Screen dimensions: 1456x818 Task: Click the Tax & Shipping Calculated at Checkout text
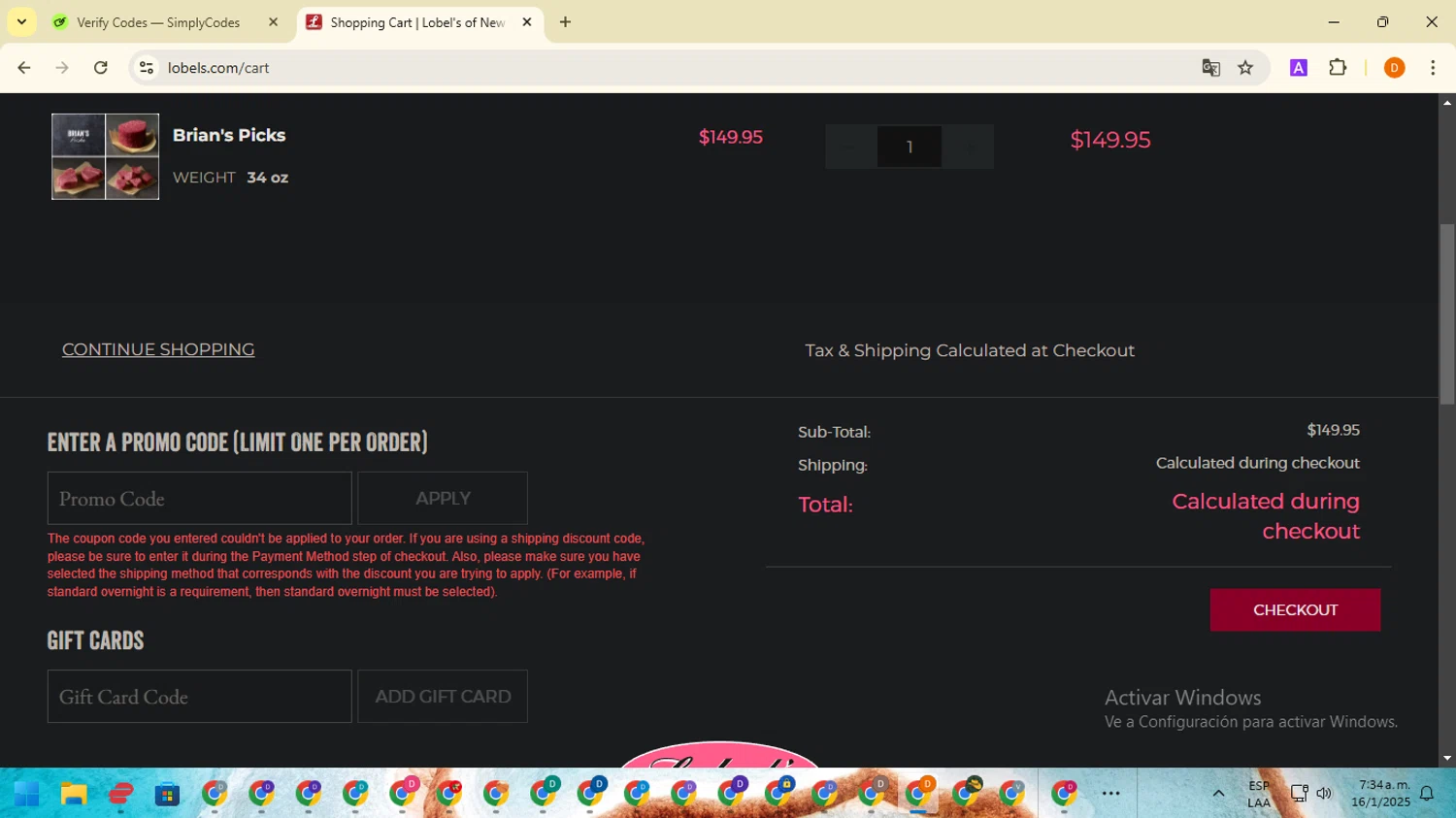970,350
